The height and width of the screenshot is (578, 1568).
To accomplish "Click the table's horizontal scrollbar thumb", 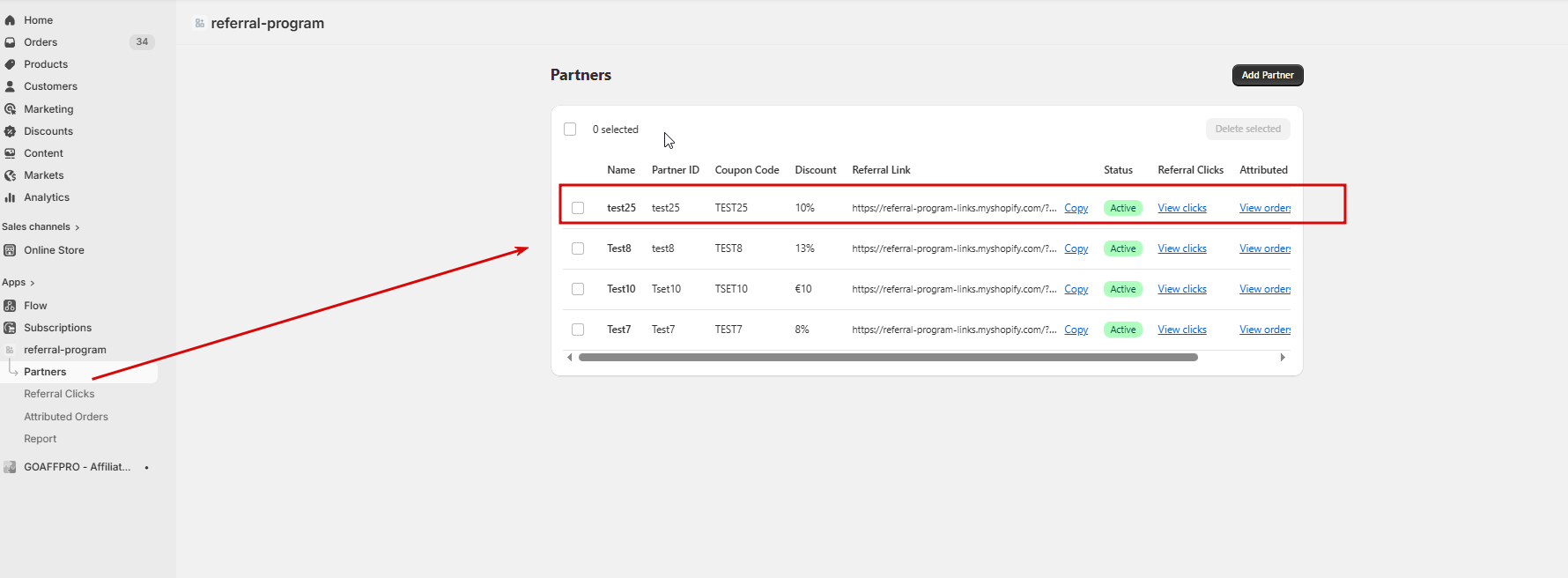I will point(888,358).
